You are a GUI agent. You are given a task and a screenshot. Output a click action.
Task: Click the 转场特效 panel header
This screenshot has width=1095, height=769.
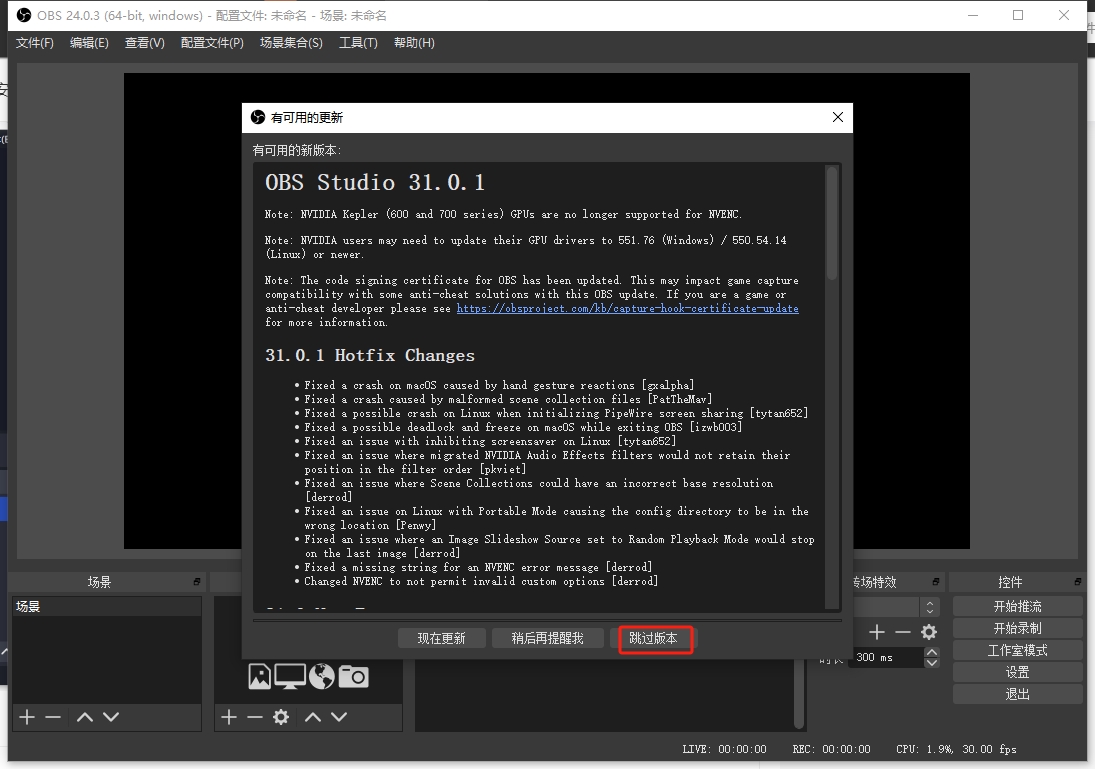874,582
